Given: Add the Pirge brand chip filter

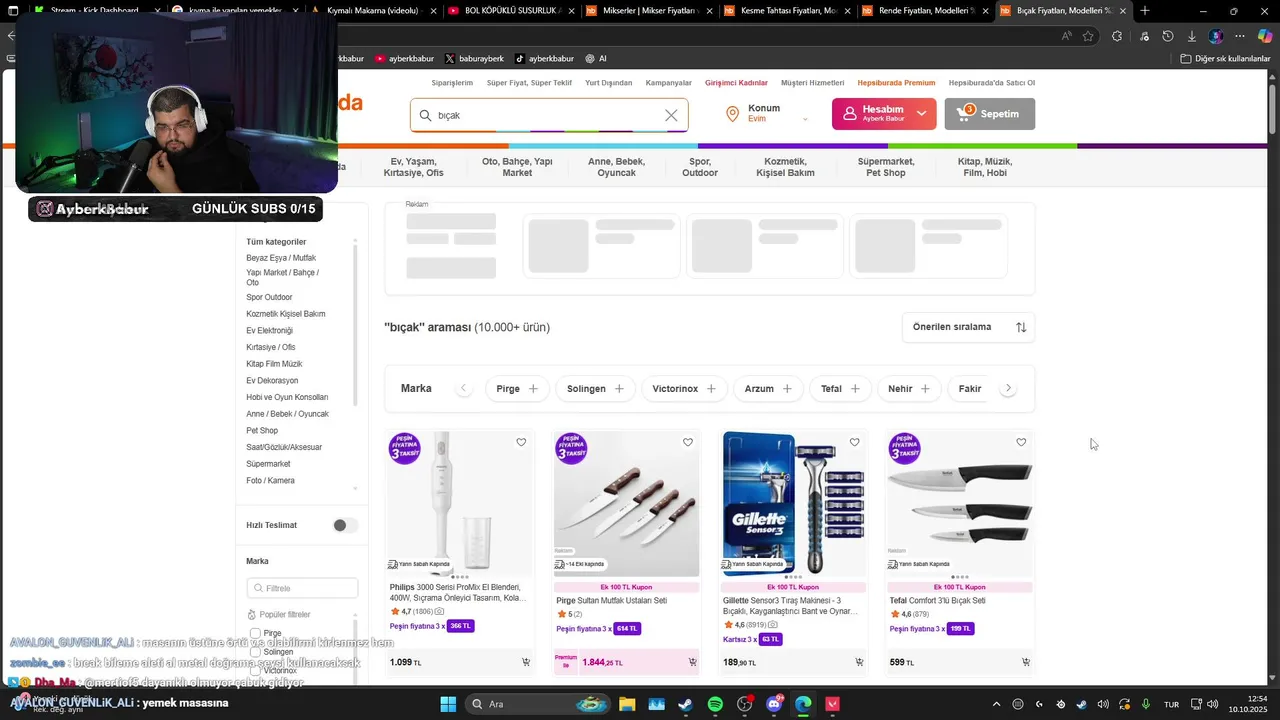Looking at the screenshot, I should (517, 388).
